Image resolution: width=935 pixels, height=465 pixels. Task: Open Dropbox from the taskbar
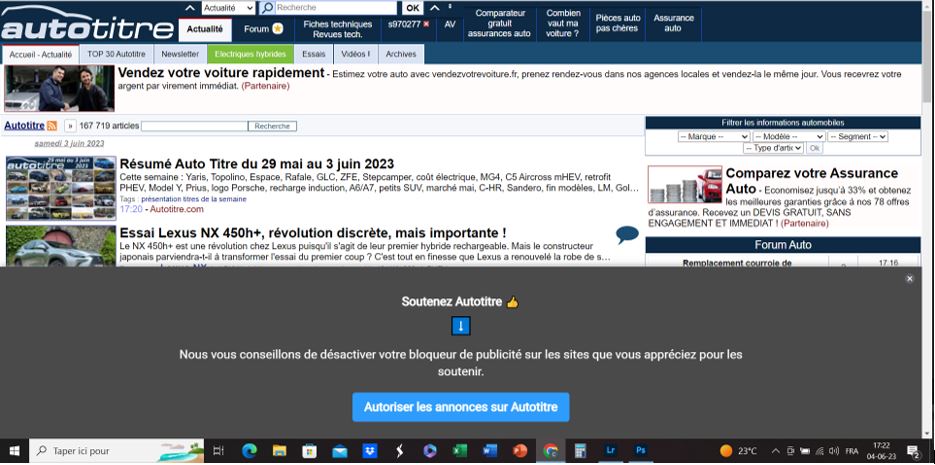[x=369, y=451]
